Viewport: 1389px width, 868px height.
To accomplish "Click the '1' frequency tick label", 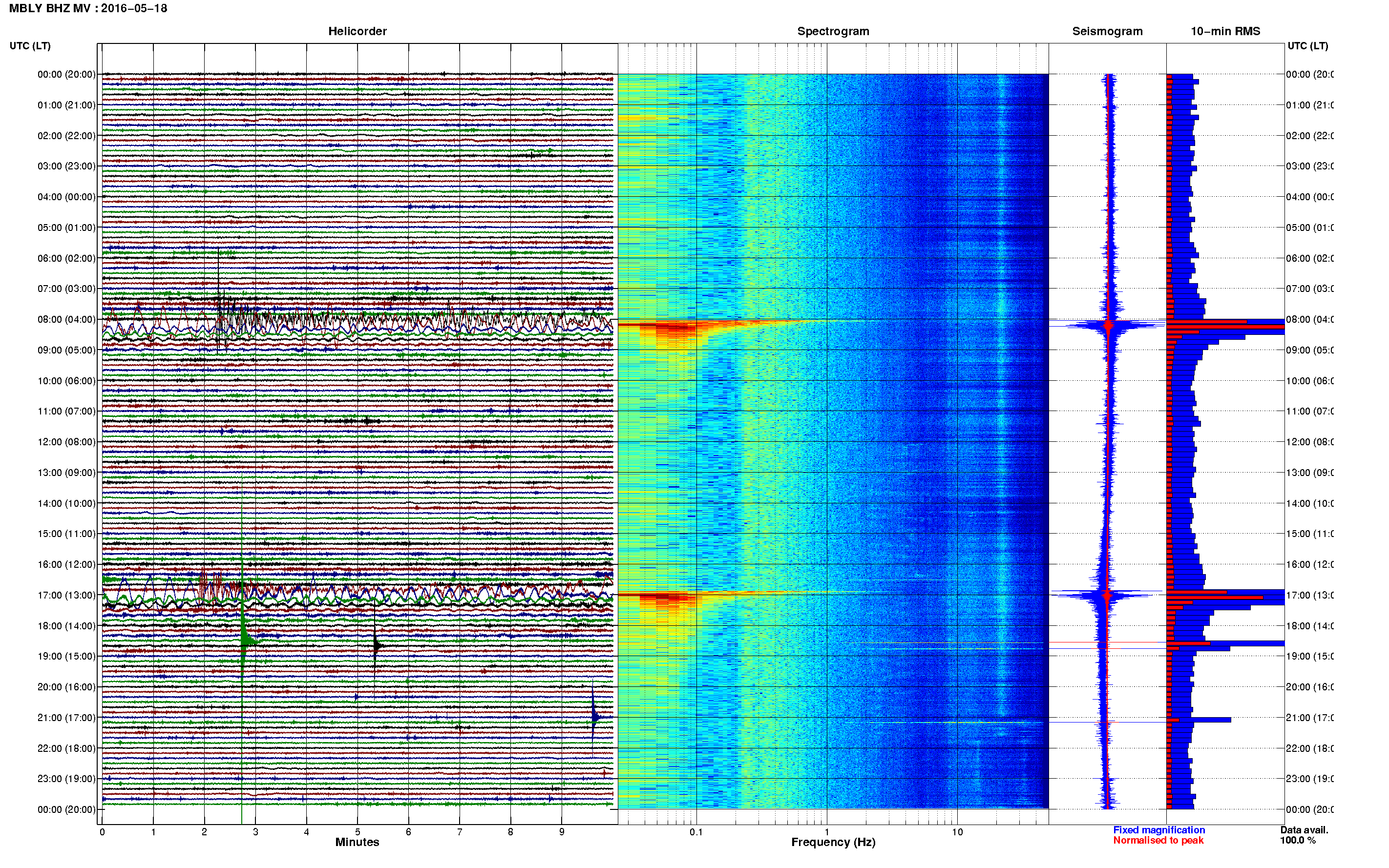I will (x=827, y=832).
